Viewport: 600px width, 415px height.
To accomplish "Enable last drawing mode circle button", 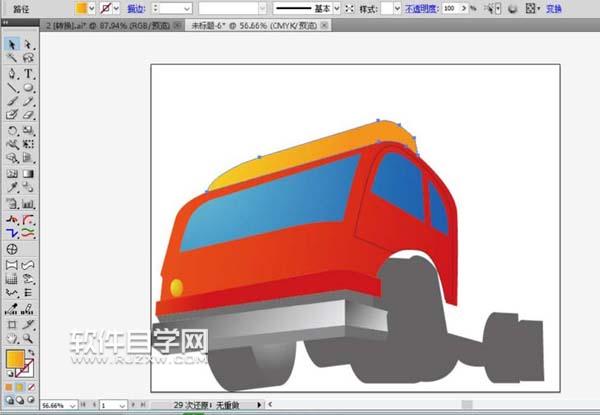I will [31, 400].
